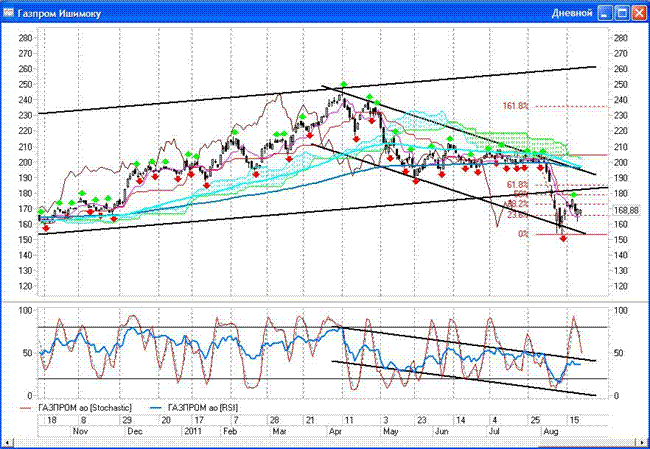Click the Fibonacci '0%' level label

(x=523, y=234)
